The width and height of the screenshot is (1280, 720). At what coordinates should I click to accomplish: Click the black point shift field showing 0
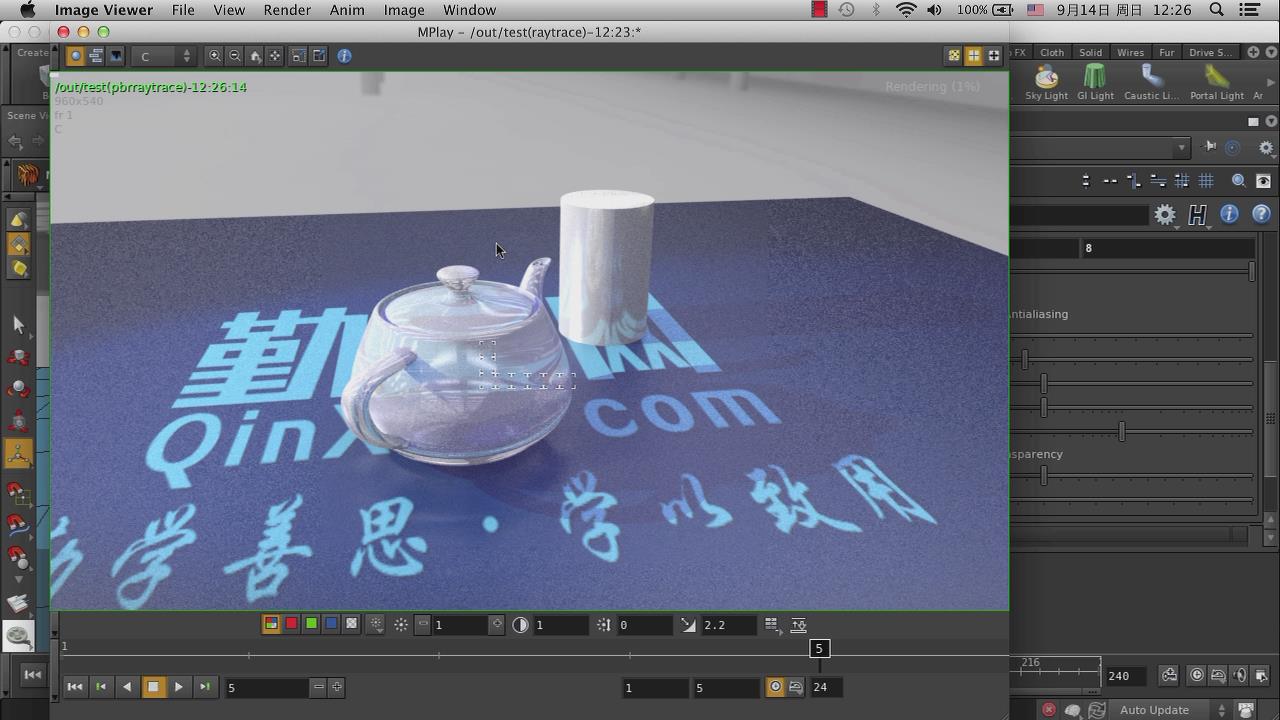pyautogui.click(x=645, y=625)
